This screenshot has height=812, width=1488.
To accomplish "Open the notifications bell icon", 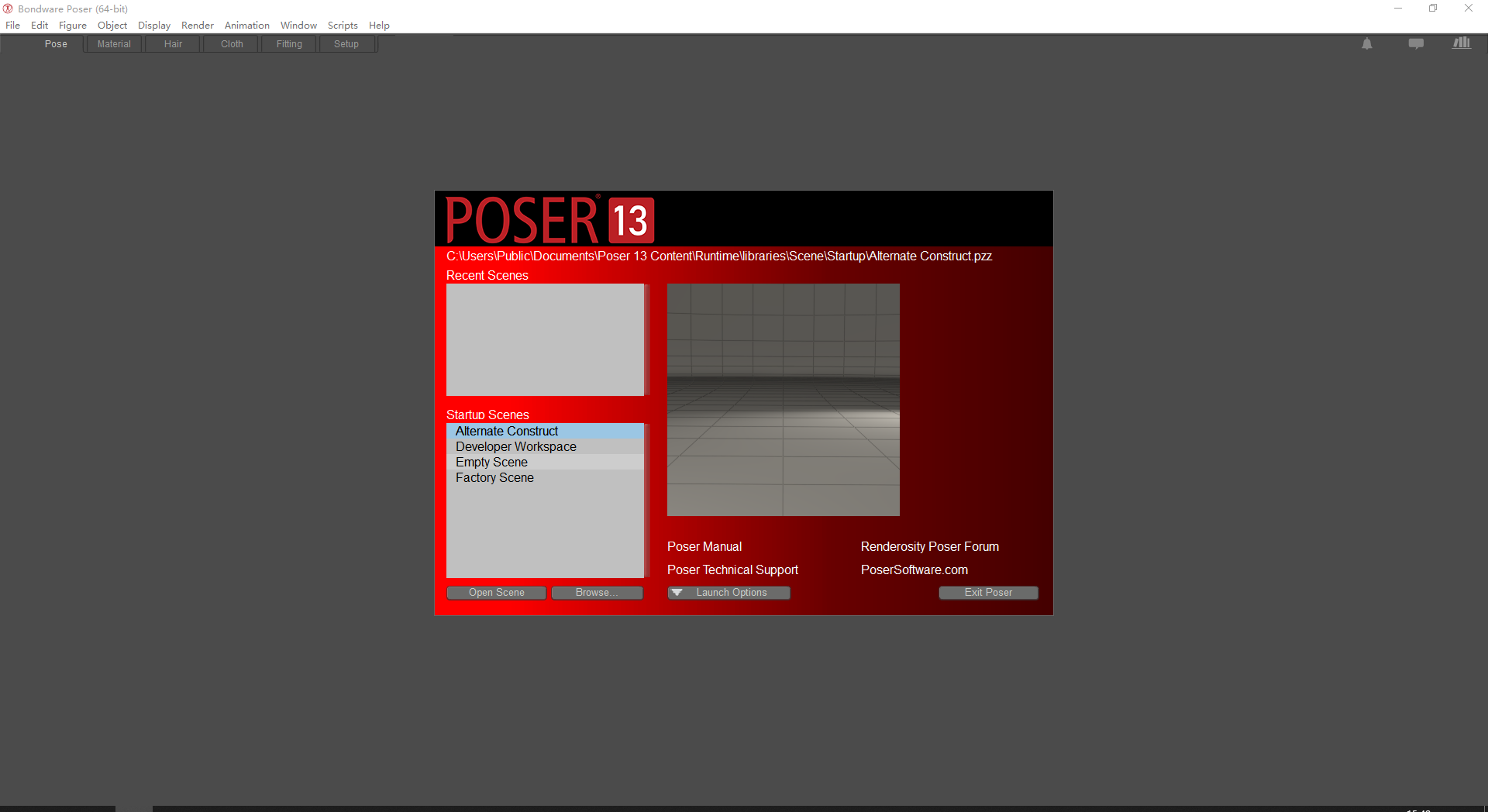I will (x=1366, y=43).
